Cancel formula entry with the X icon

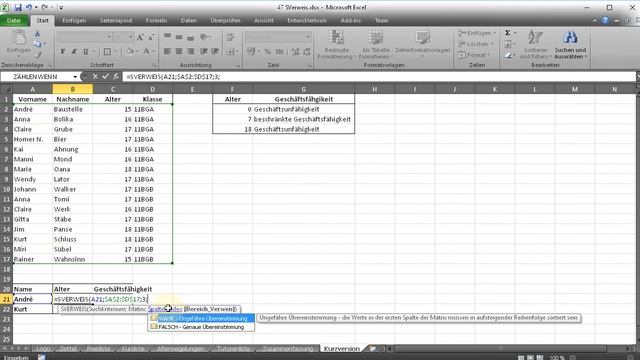tap(95, 76)
